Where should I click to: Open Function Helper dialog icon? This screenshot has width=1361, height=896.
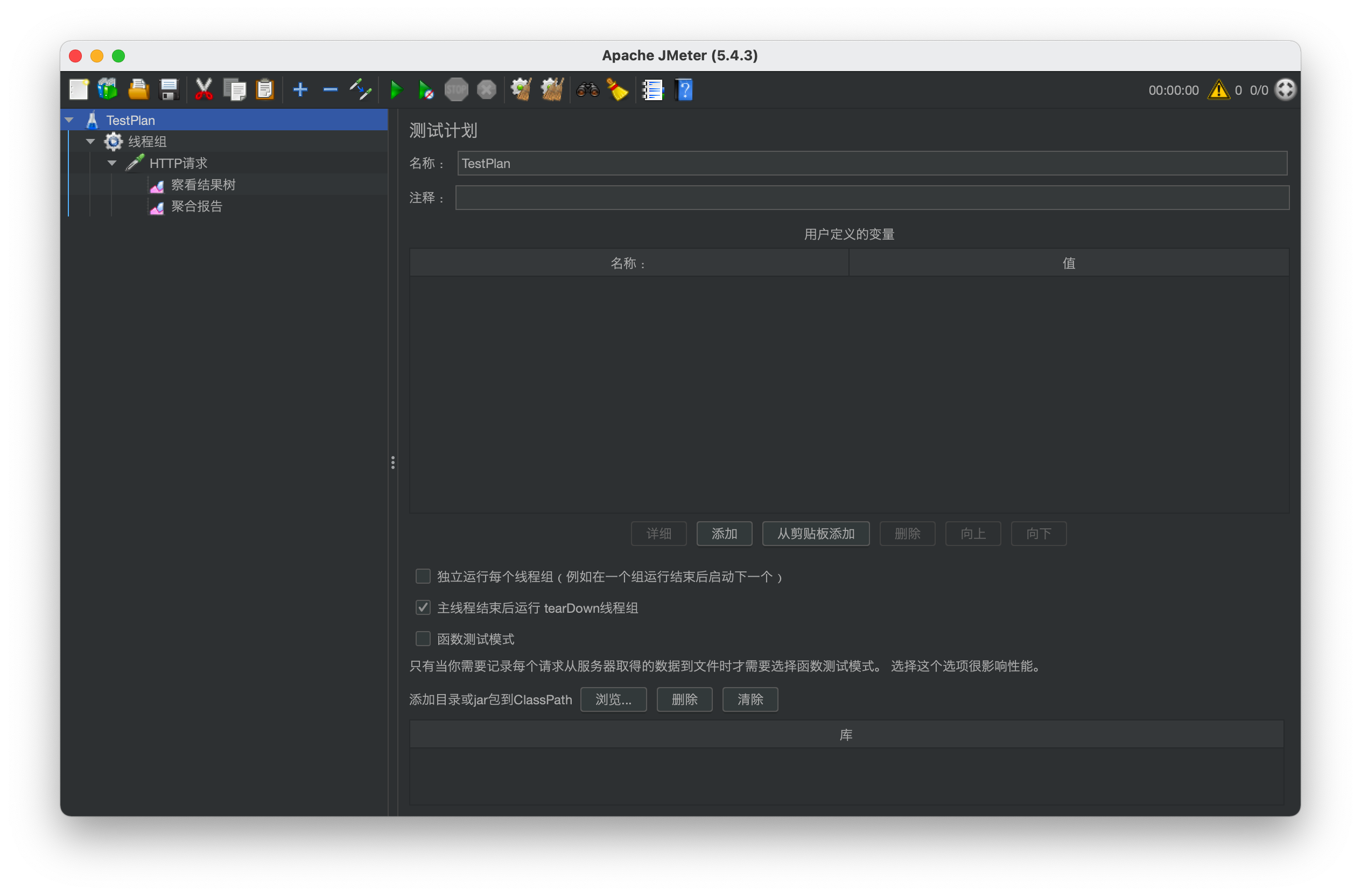653,90
